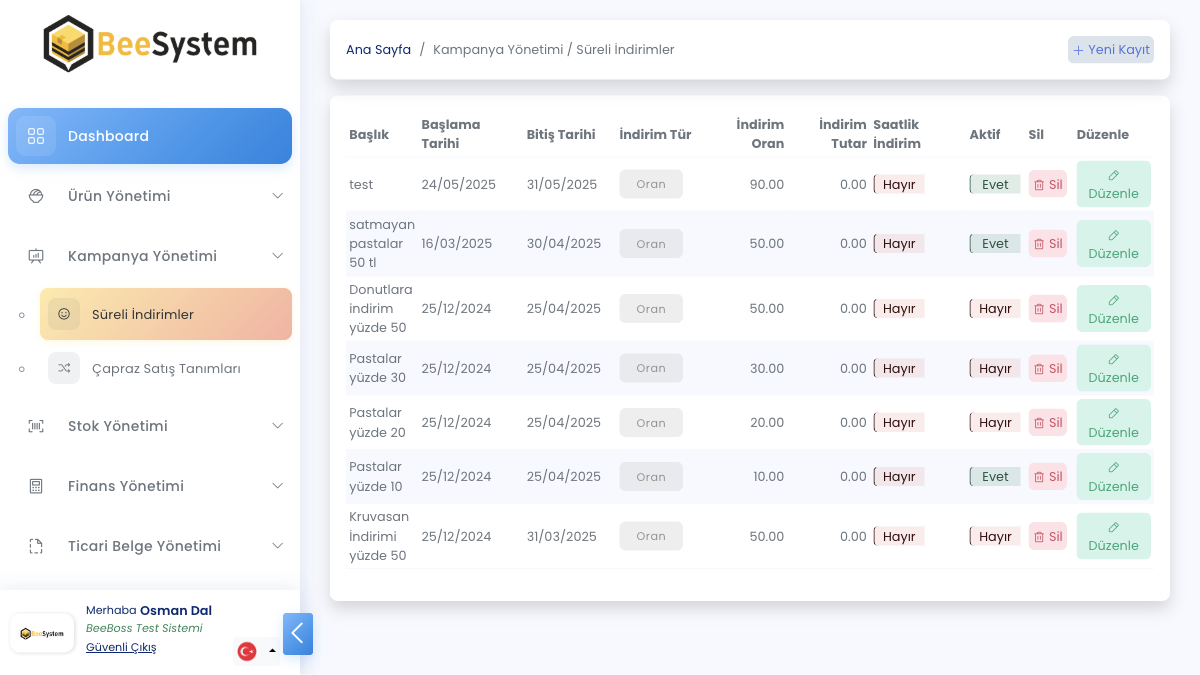
Task: Click the Güvenli Çıkış logout link
Action: [x=121, y=647]
